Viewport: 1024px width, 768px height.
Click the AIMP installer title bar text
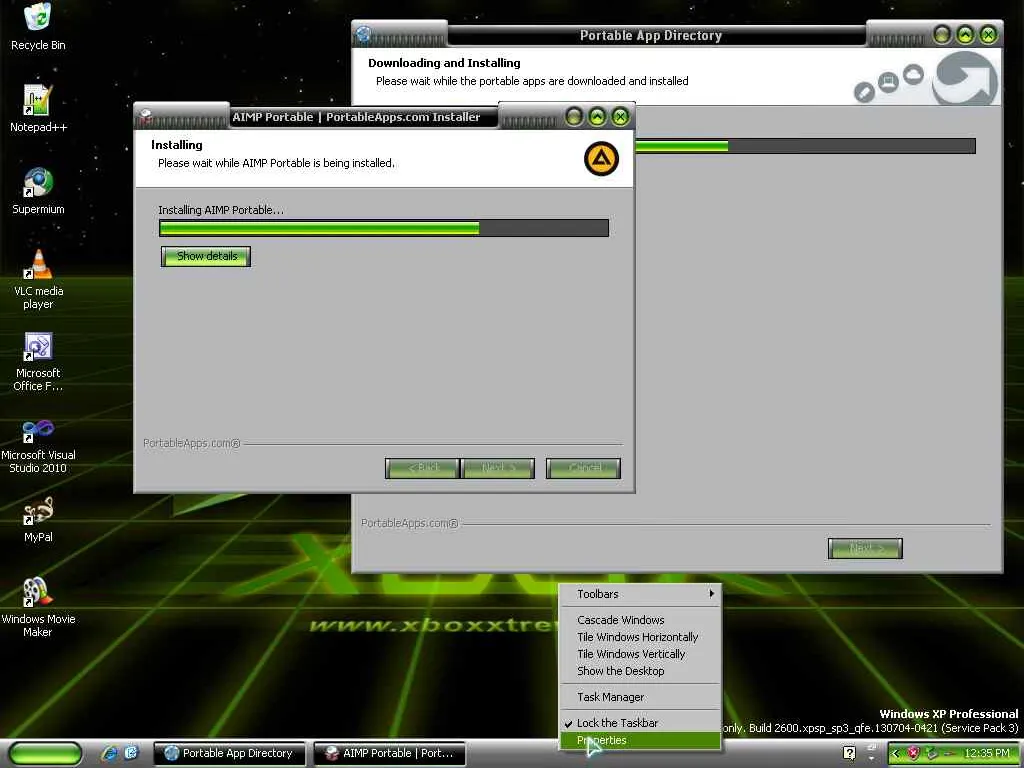coord(356,117)
